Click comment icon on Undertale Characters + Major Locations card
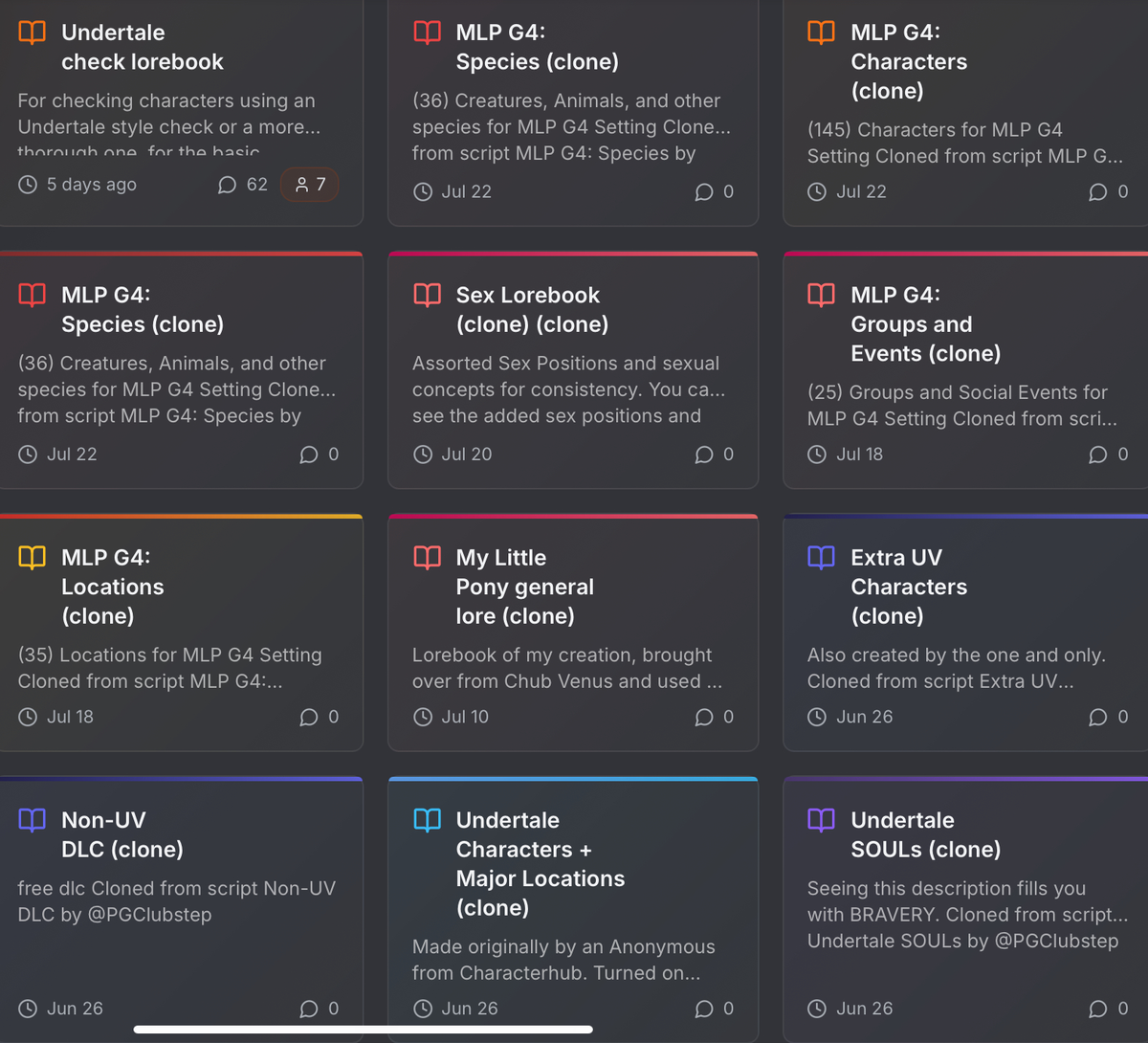 coord(703,1009)
